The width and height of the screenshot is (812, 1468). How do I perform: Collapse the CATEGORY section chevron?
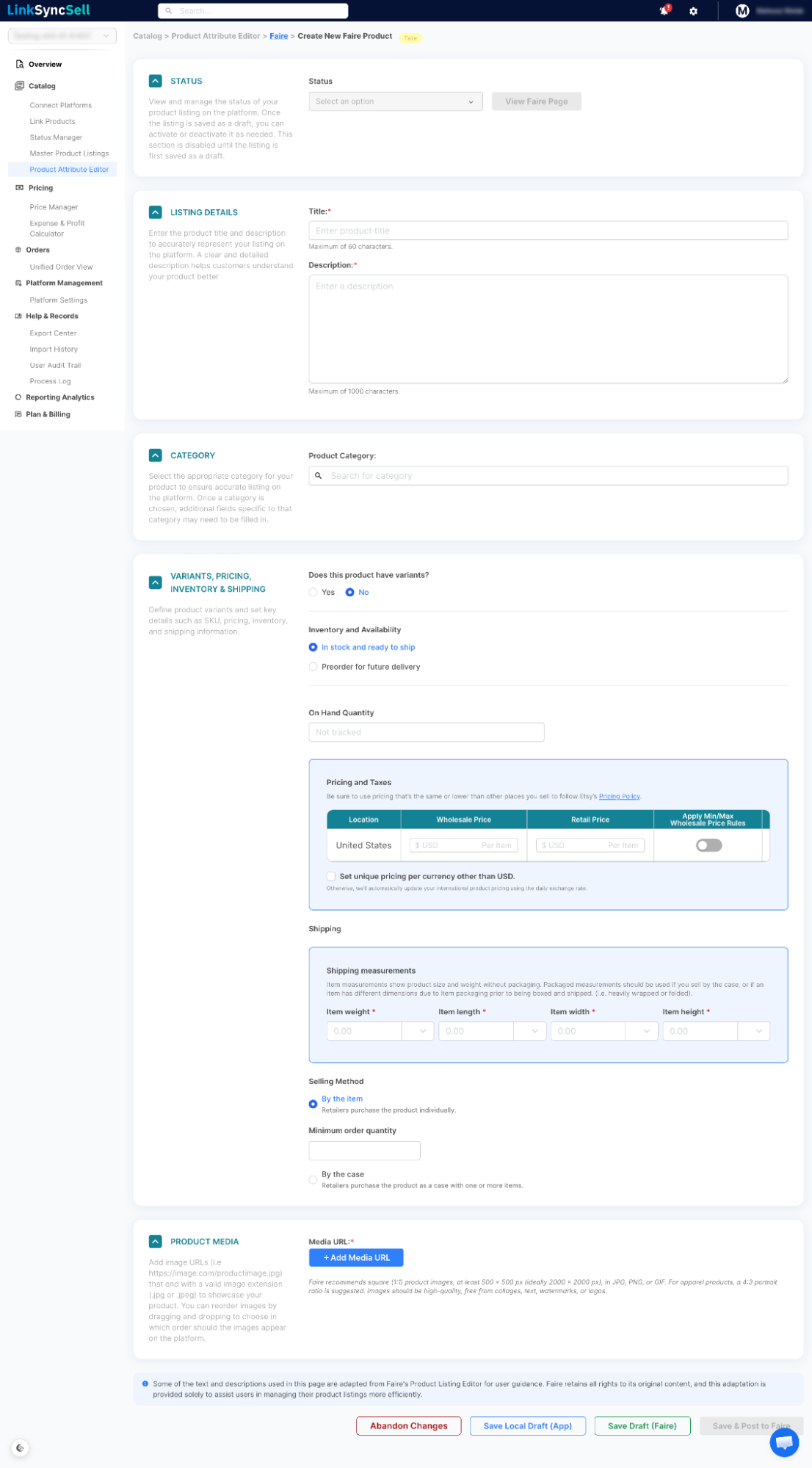coord(155,455)
